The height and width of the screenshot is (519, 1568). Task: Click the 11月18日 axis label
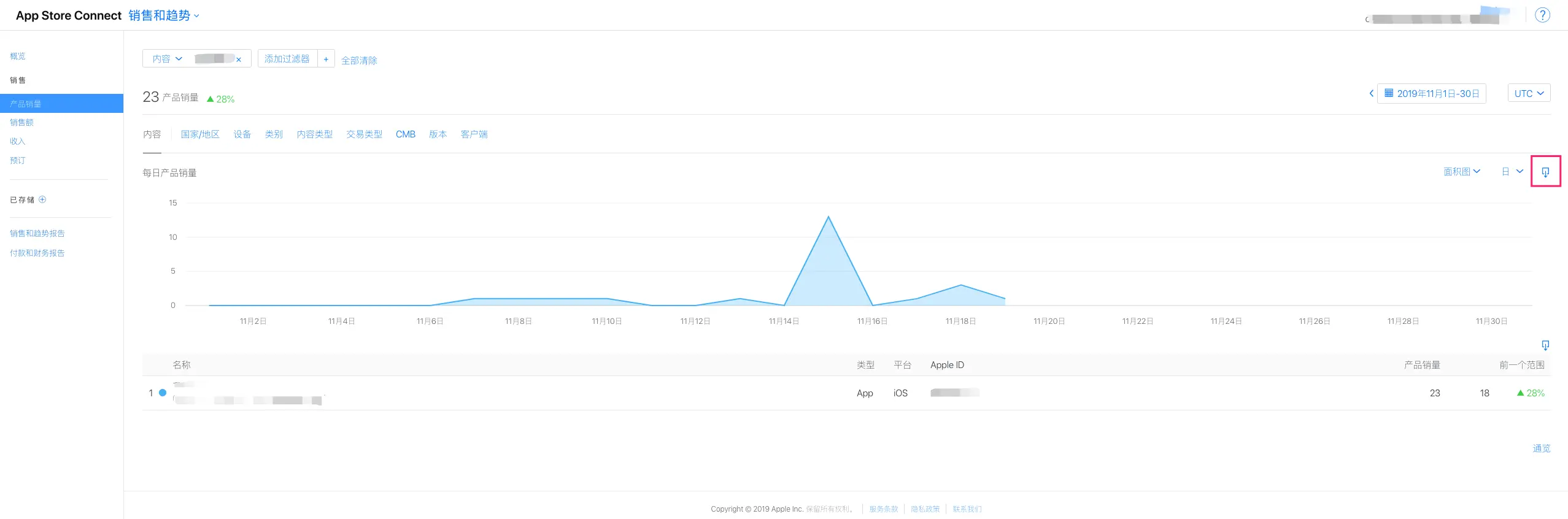(x=960, y=321)
